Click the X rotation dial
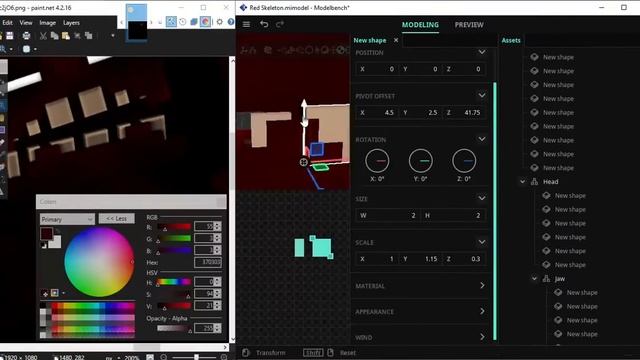 (x=377, y=161)
